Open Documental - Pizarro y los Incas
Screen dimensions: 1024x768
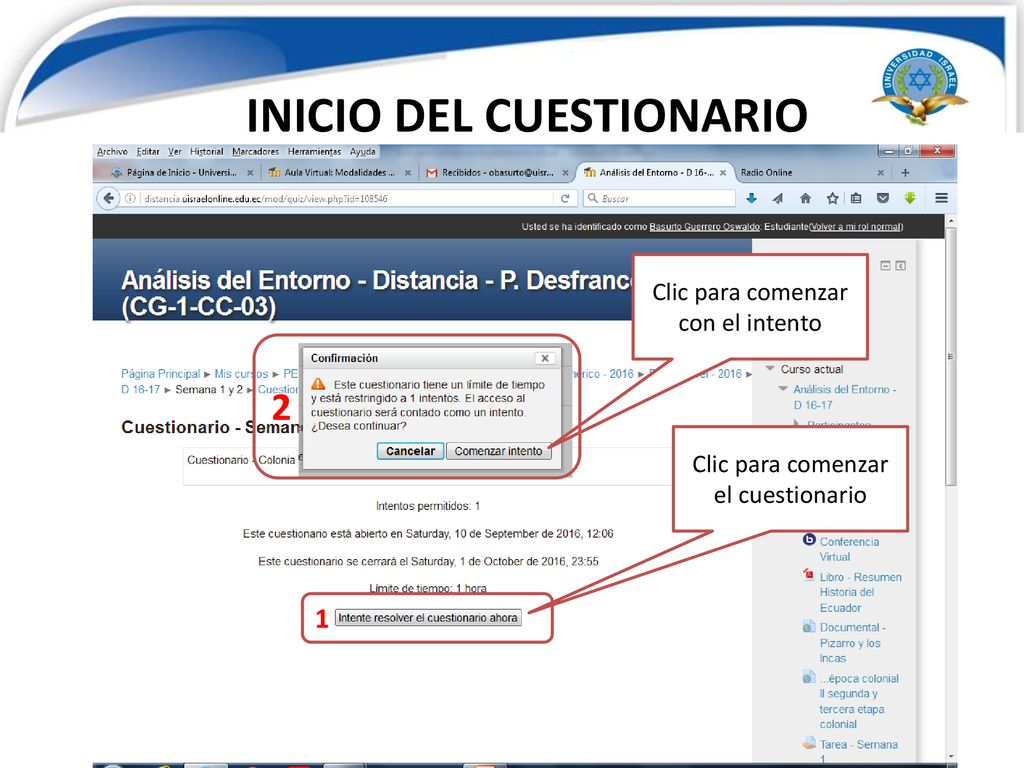tap(853, 643)
